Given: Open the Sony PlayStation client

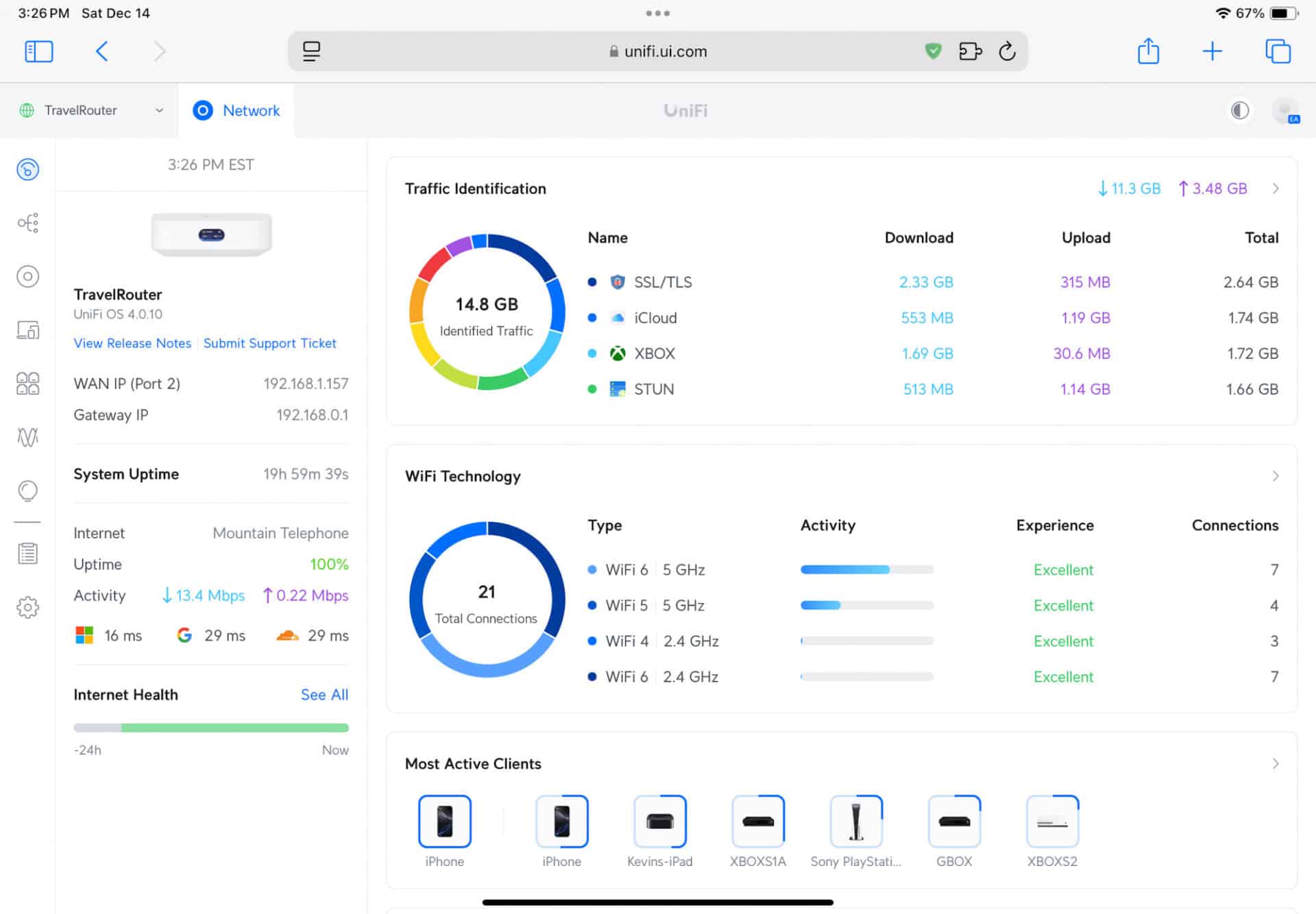Looking at the screenshot, I should (855, 831).
